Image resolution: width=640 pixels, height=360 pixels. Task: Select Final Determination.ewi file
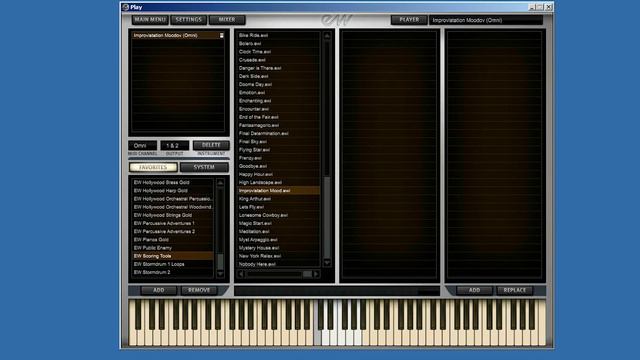[279, 133]
